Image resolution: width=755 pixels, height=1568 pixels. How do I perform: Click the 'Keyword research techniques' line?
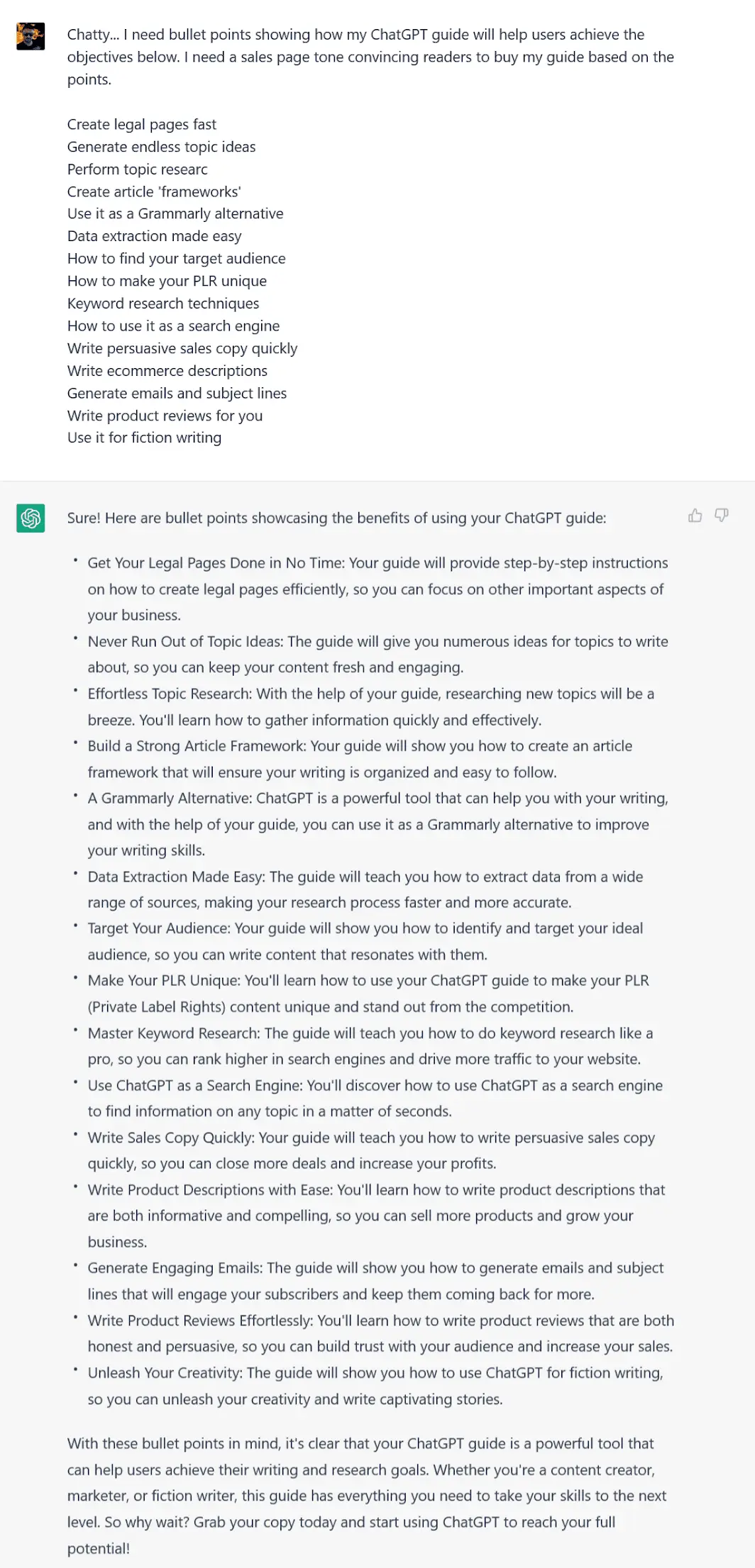pyautogui.click(x=163, y=304)
